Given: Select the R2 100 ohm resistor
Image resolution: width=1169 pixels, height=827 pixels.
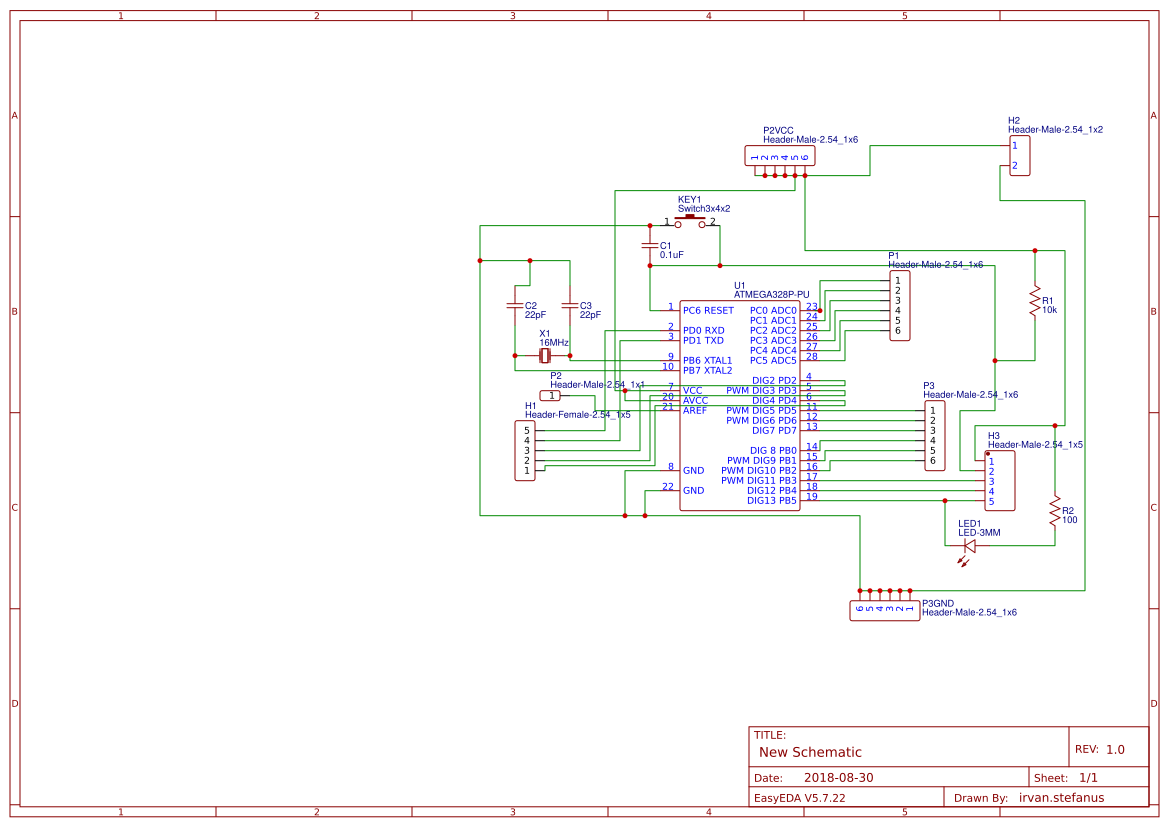Looking at the screenshot, I should click(1054, 511).
